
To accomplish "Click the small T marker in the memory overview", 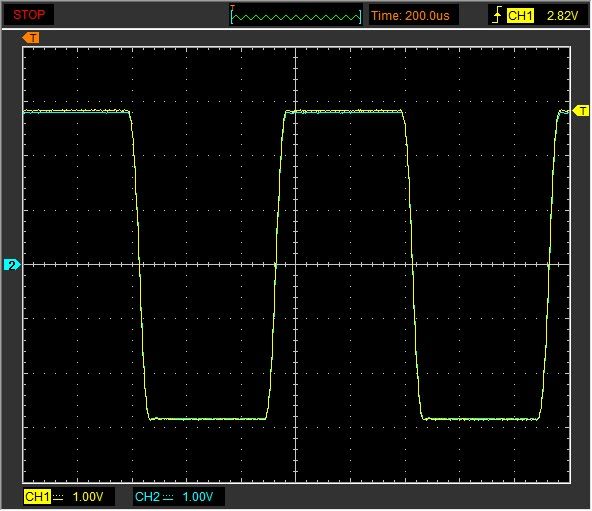I will point(233,7).
